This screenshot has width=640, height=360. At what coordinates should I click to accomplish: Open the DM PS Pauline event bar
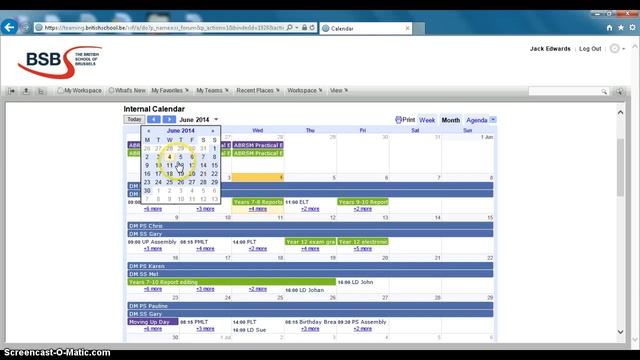(310, 306)
